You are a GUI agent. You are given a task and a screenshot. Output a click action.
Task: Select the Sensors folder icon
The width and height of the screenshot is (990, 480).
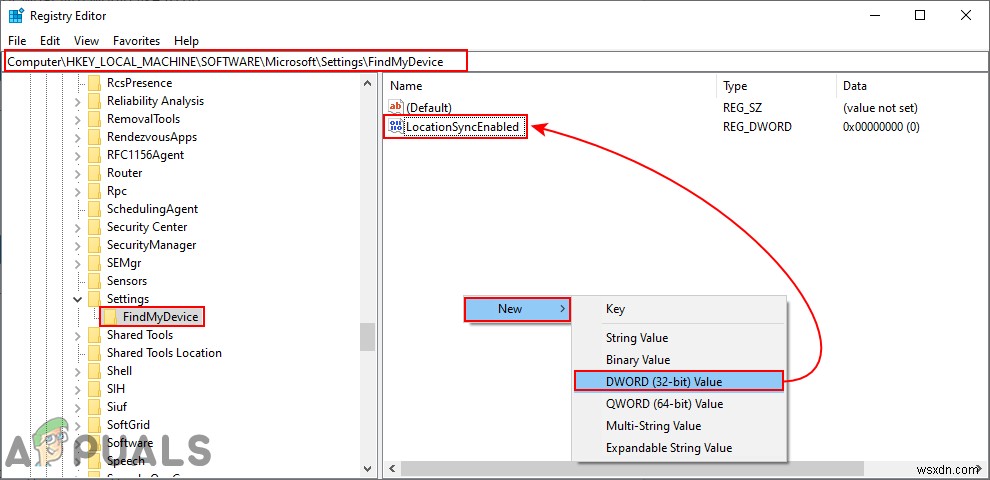coord(95,281)
